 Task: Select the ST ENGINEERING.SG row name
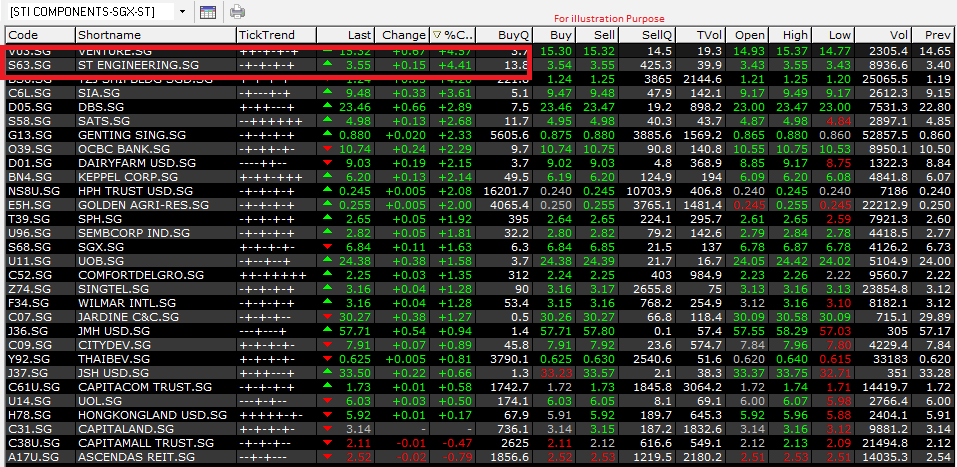[x=139, y=65]
